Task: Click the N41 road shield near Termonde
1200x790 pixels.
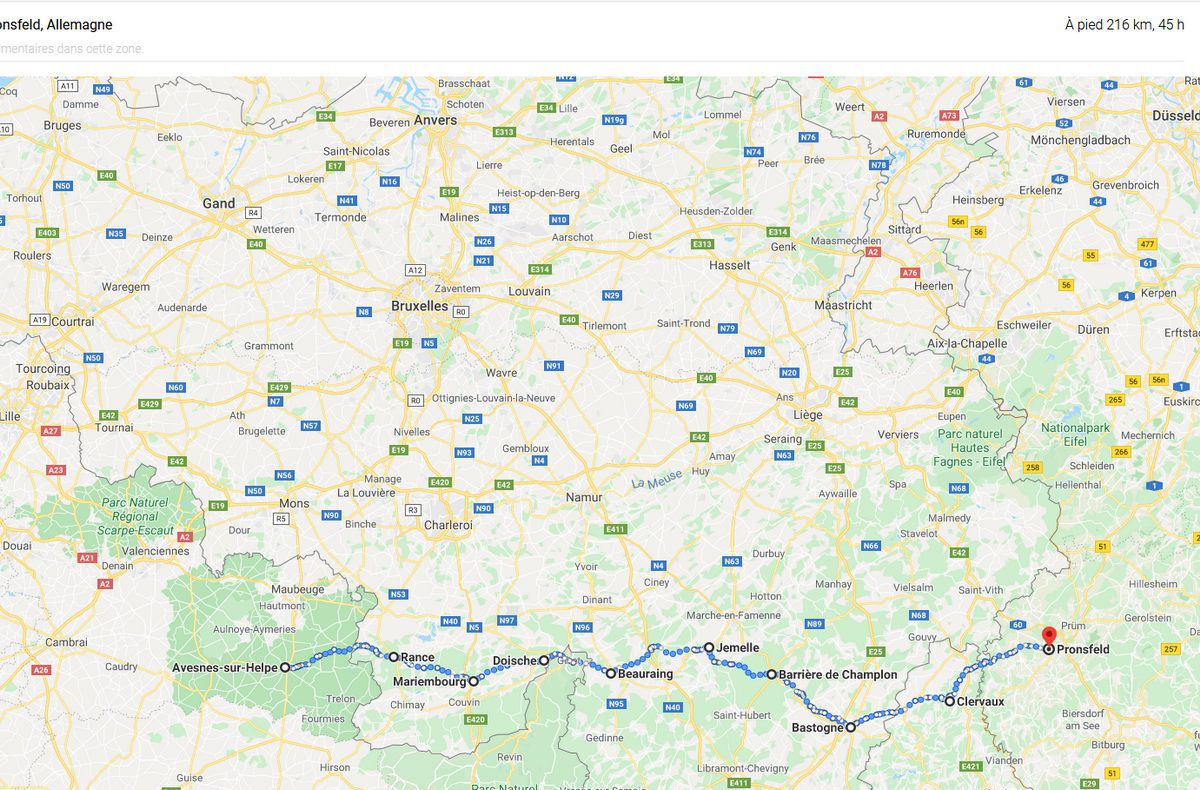Action: click(x=347, y=200)
